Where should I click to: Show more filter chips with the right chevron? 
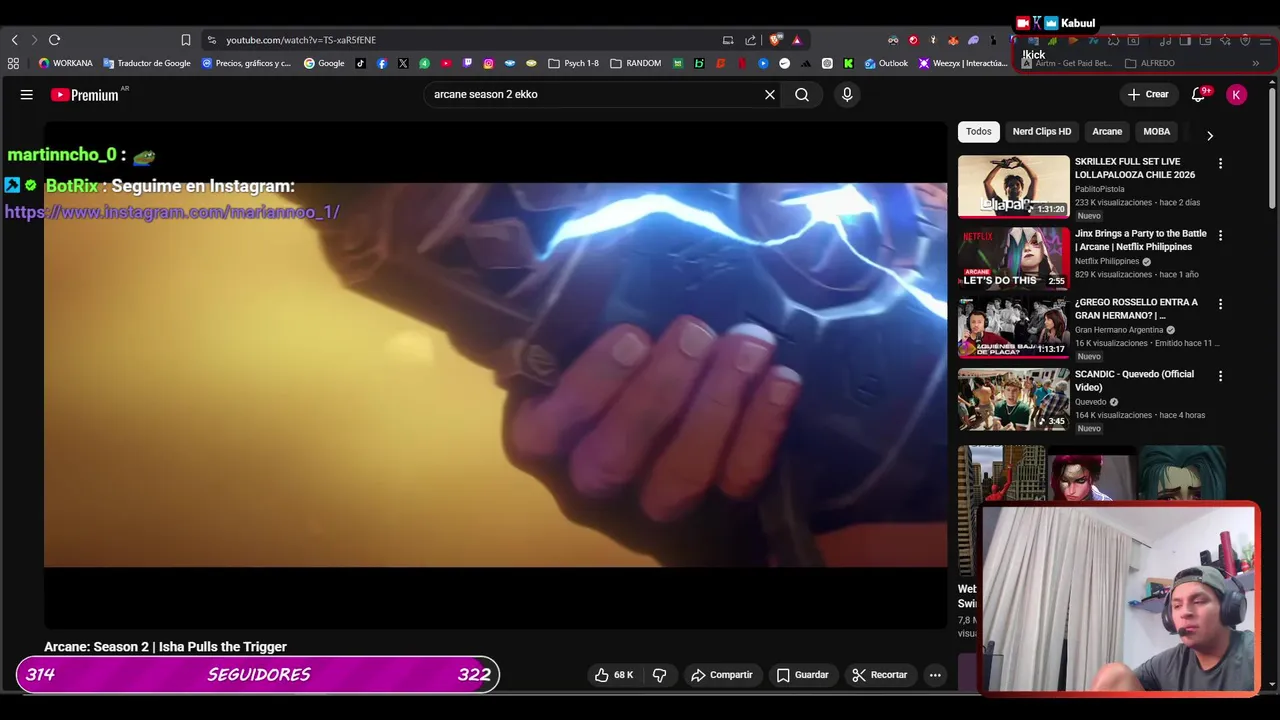pyautogui.click(x=1209, y=136)
